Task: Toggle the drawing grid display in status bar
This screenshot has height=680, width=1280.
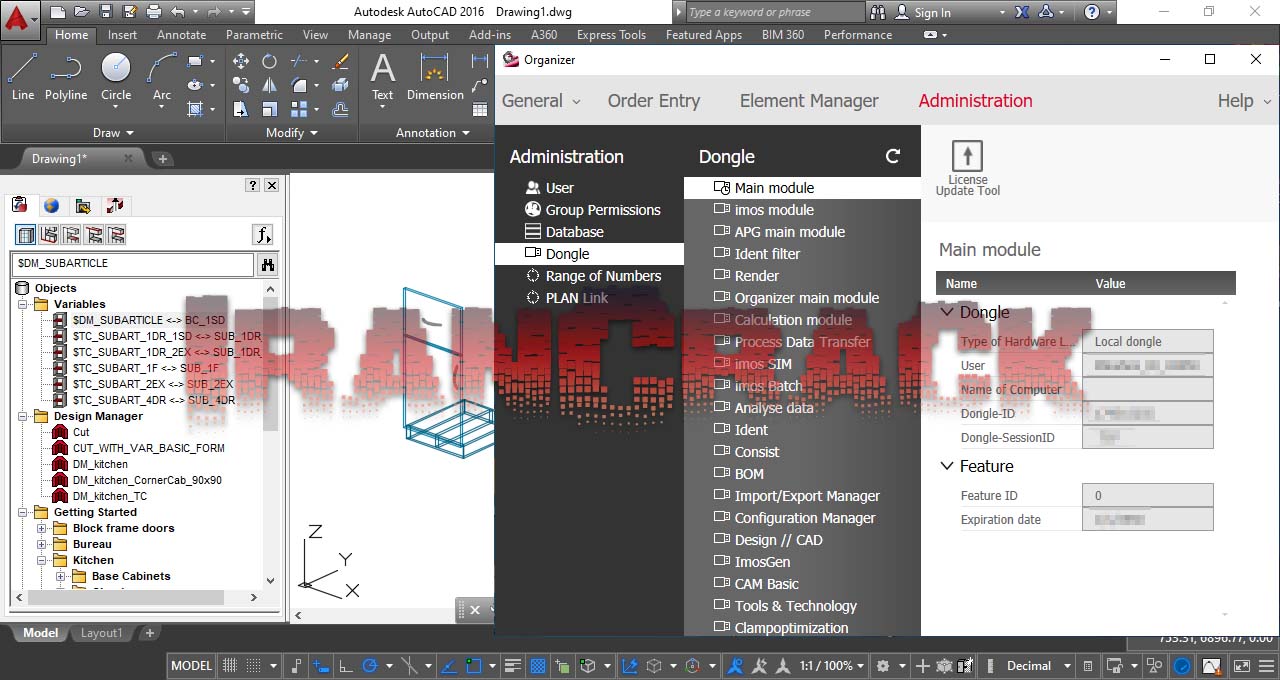Action: (230, 666)
